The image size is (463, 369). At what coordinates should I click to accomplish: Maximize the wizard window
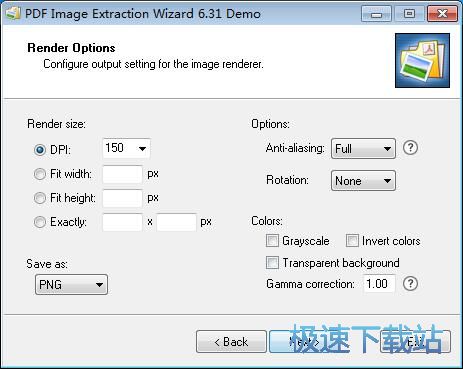coord(409,14)
